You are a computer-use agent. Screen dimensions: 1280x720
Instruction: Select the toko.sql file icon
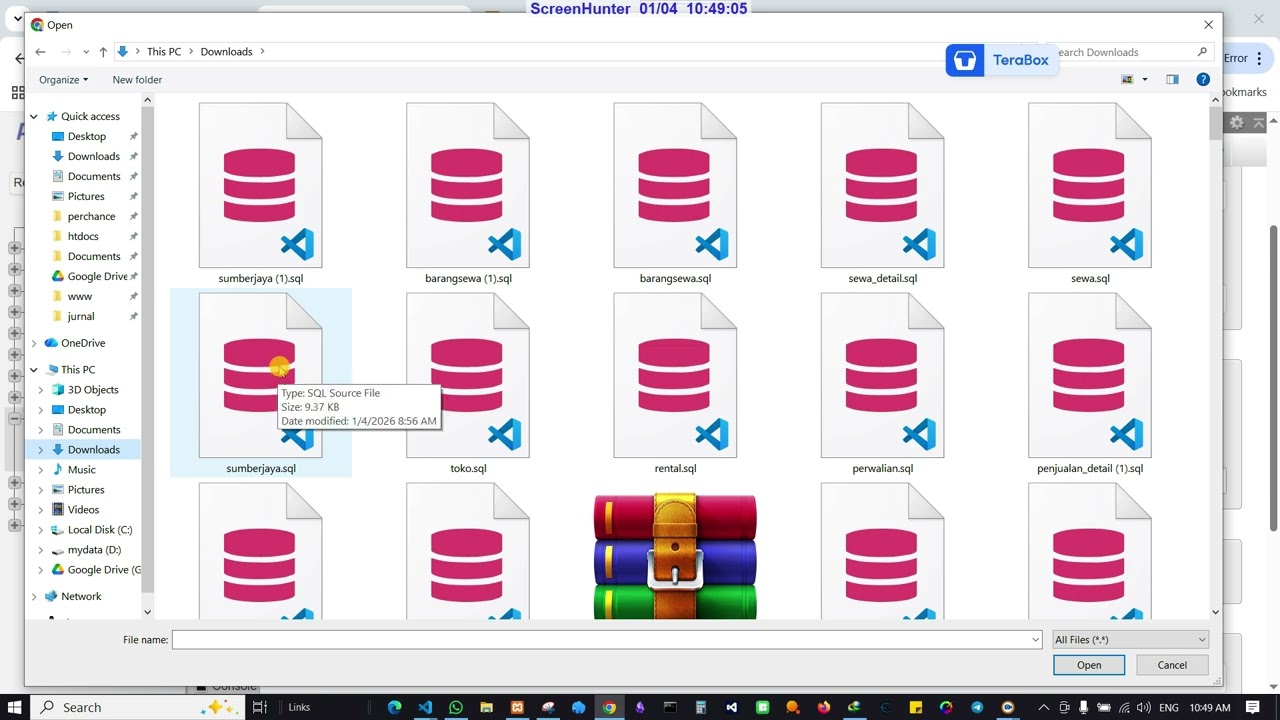click(467, 375)
